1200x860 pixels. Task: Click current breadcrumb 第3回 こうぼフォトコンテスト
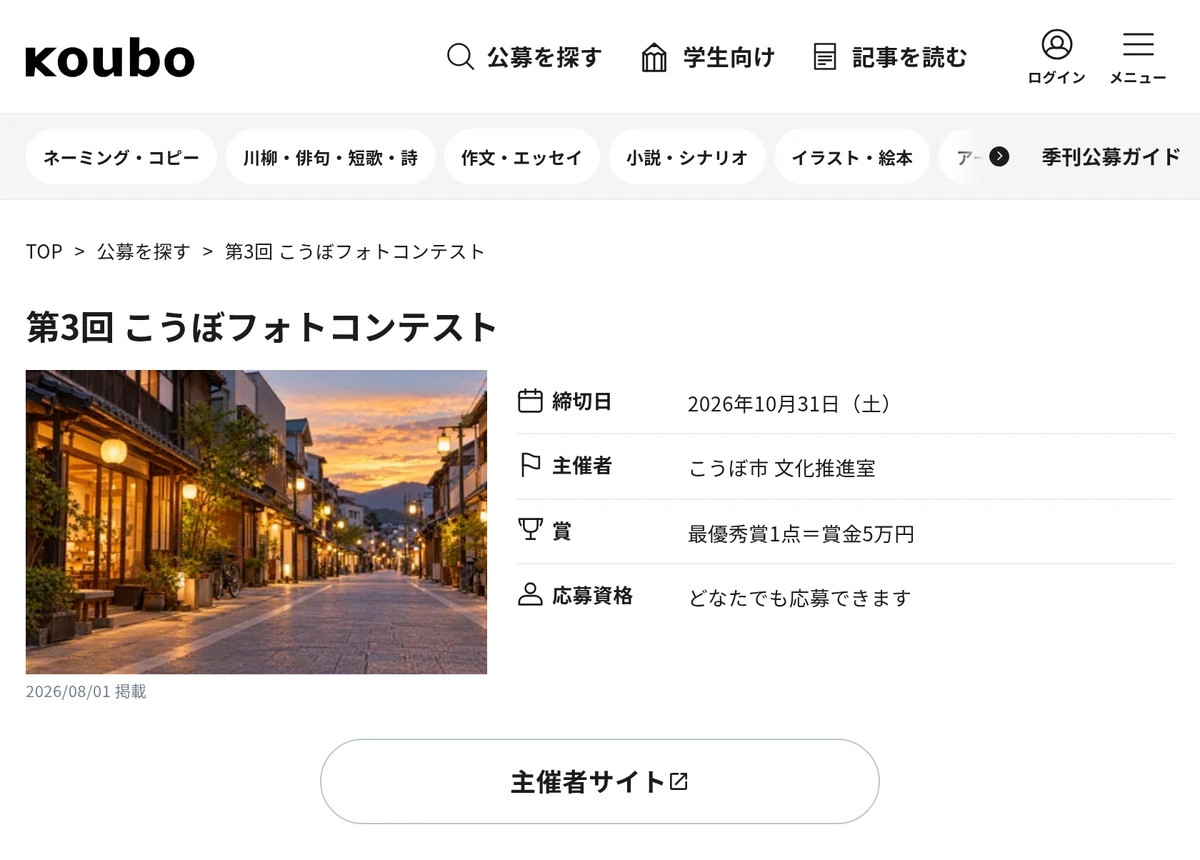355,252
